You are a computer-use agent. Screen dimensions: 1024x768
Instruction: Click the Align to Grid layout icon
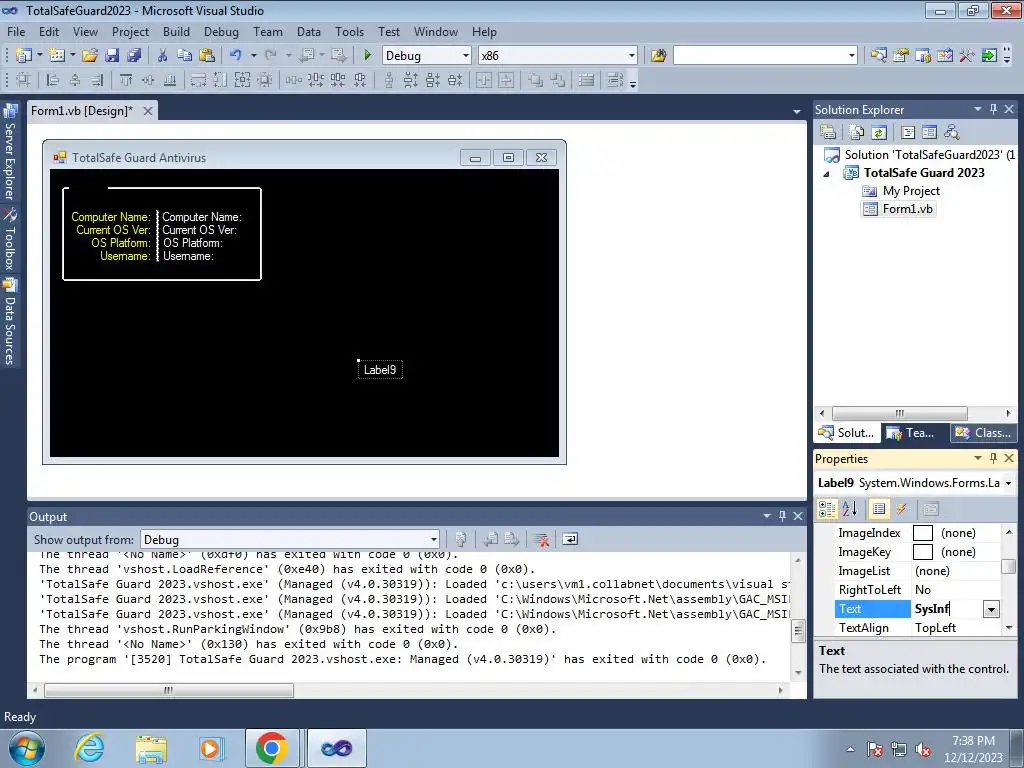[x=24, y=80]
